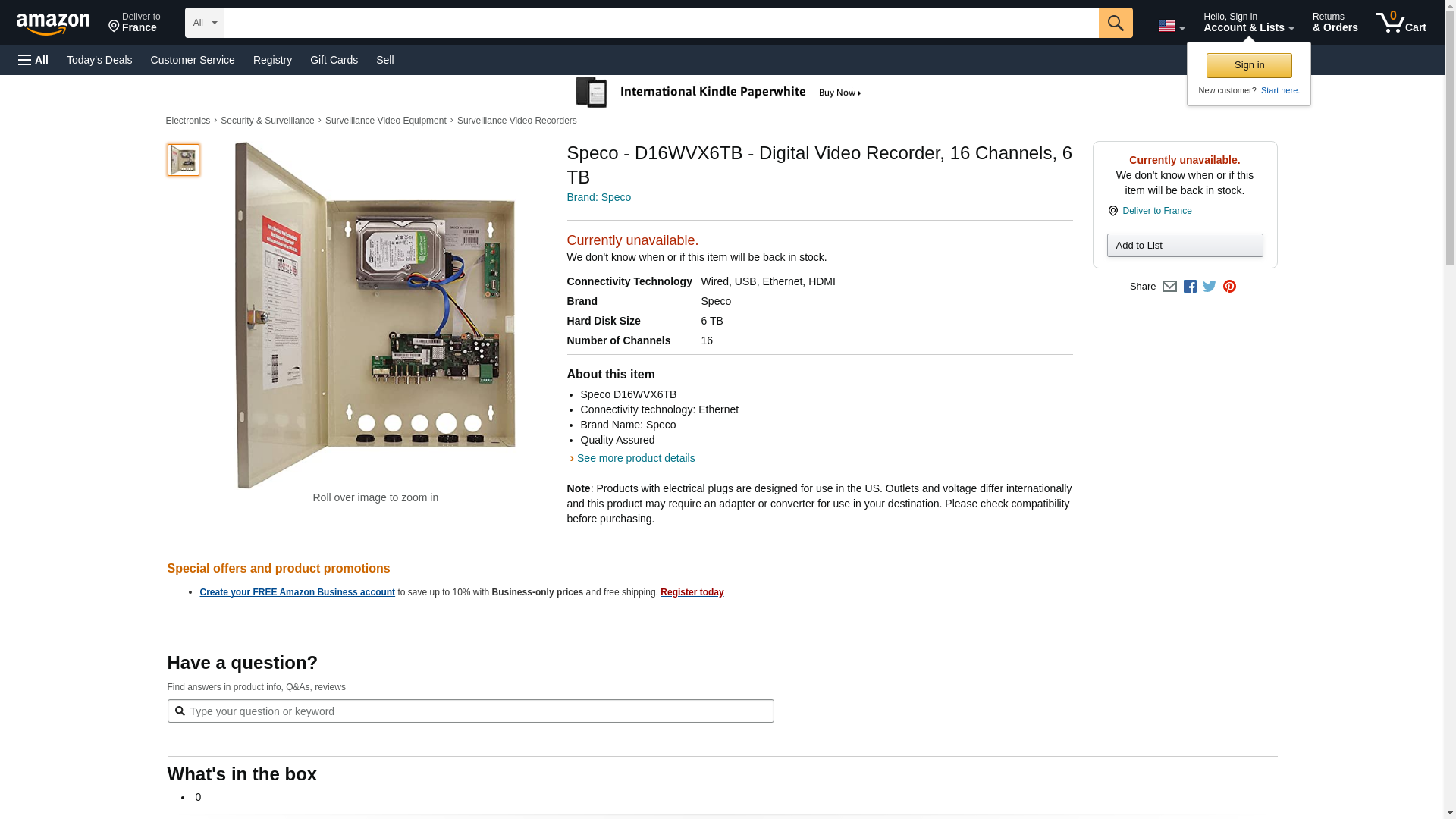Screen dimensions: 1456x819
Task: Open the Brand: Speco link
Action: pos(598,197)
